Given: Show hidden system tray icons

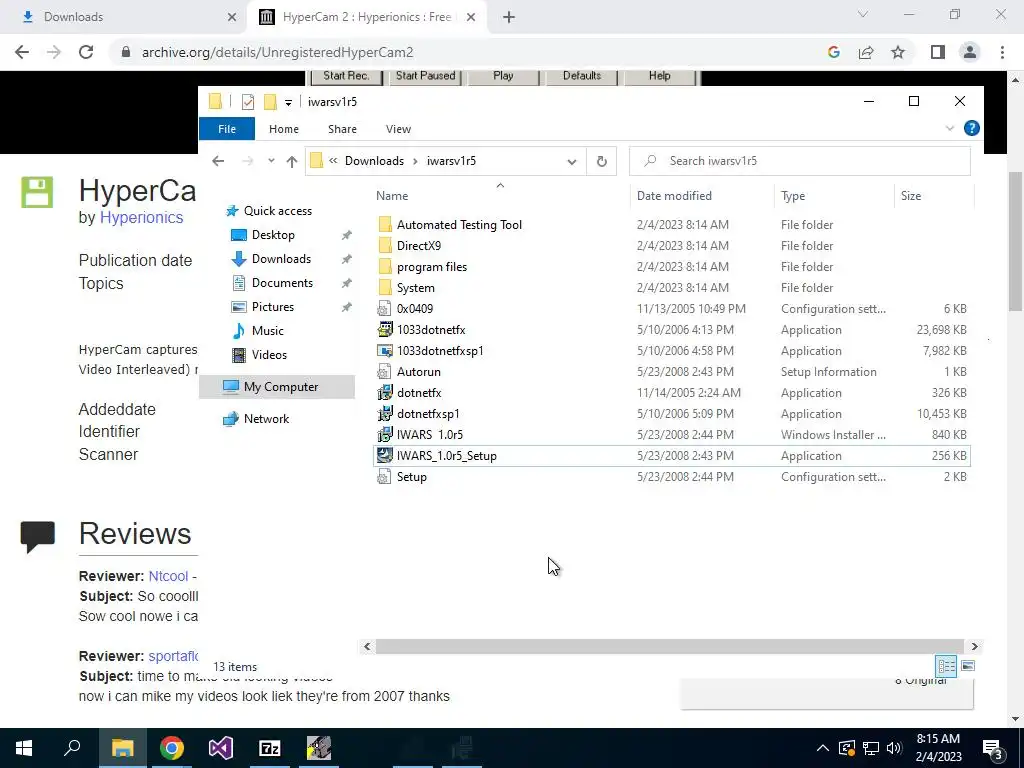Looking at the screenshot, I should click(823, 748).
